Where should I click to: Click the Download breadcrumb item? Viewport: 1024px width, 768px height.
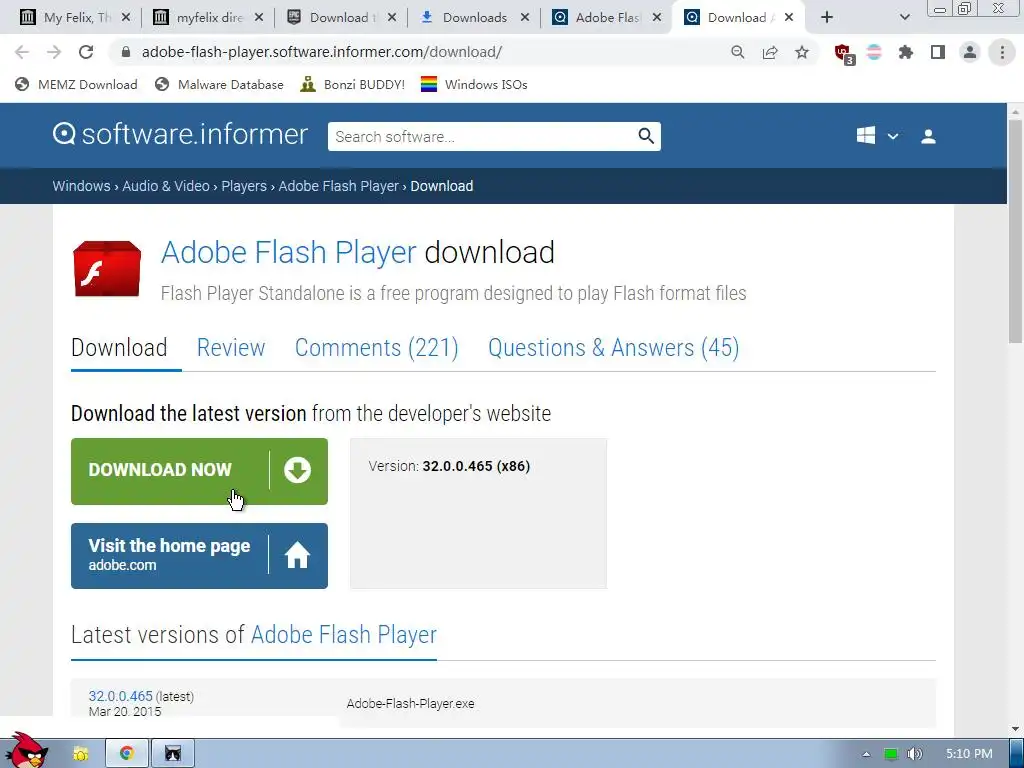click(441, 186)
